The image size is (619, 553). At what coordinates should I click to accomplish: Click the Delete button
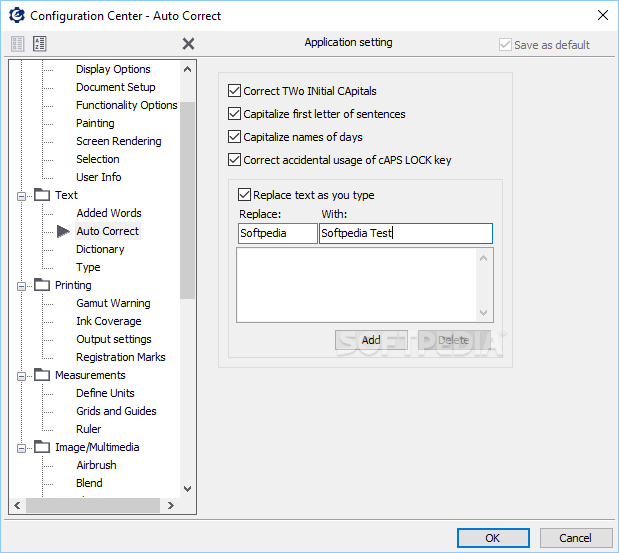click(x=454, y=340)
